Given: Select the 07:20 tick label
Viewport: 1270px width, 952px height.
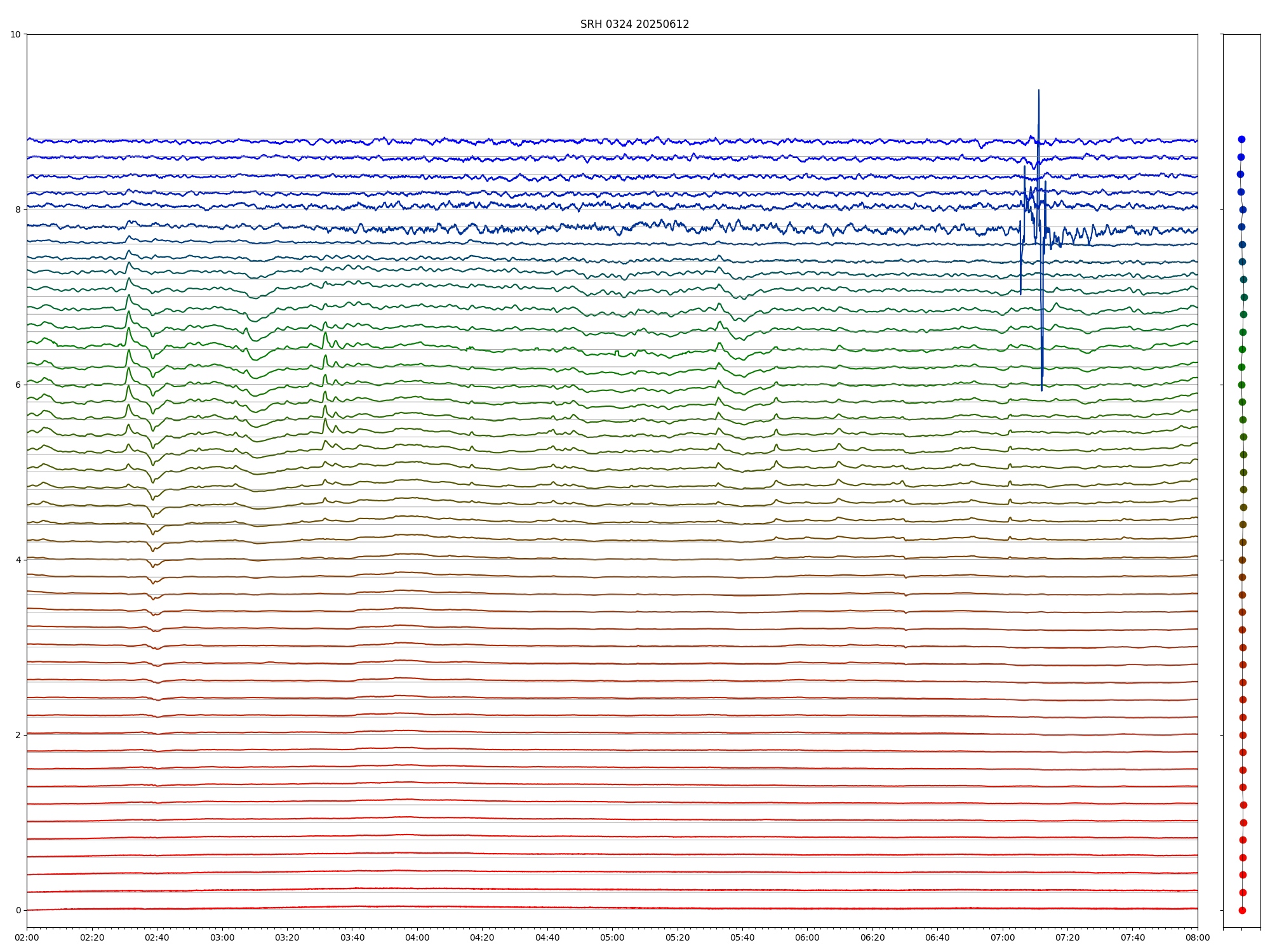Looking at the screenshot, I should click(1067, 937).
